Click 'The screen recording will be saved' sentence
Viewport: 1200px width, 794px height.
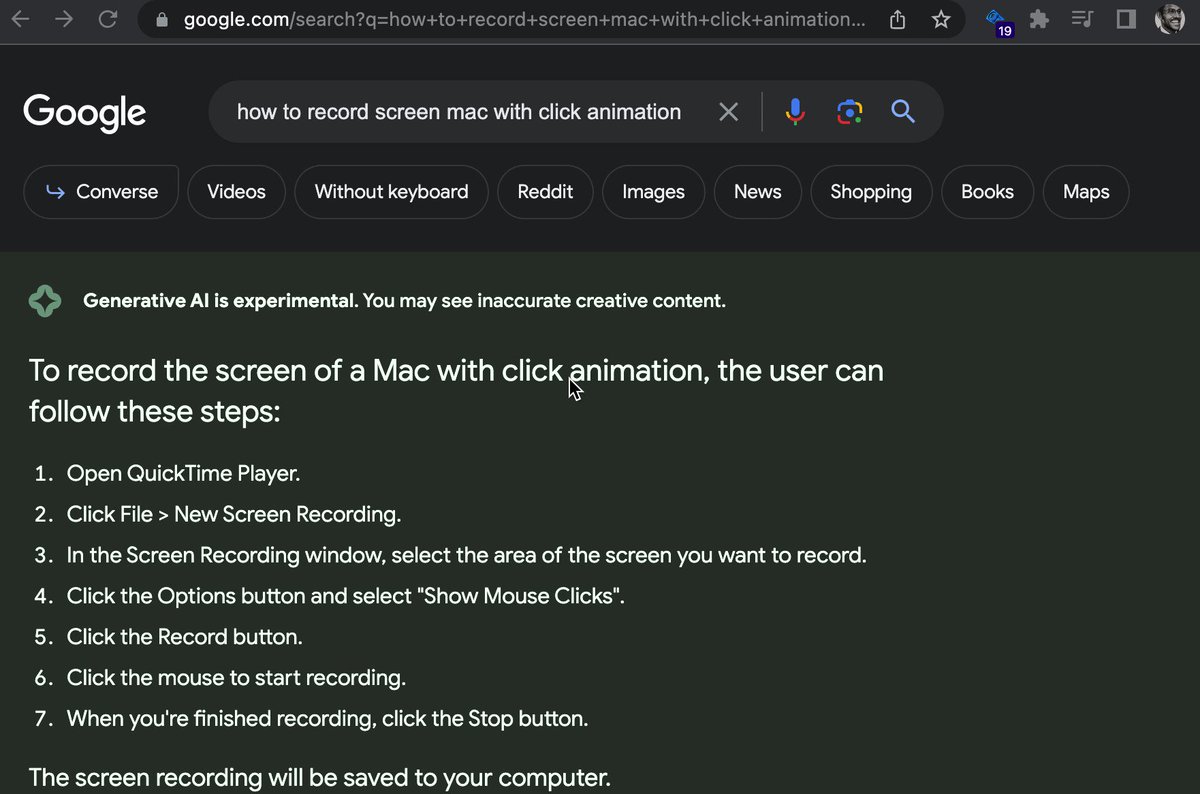[320, 777]
